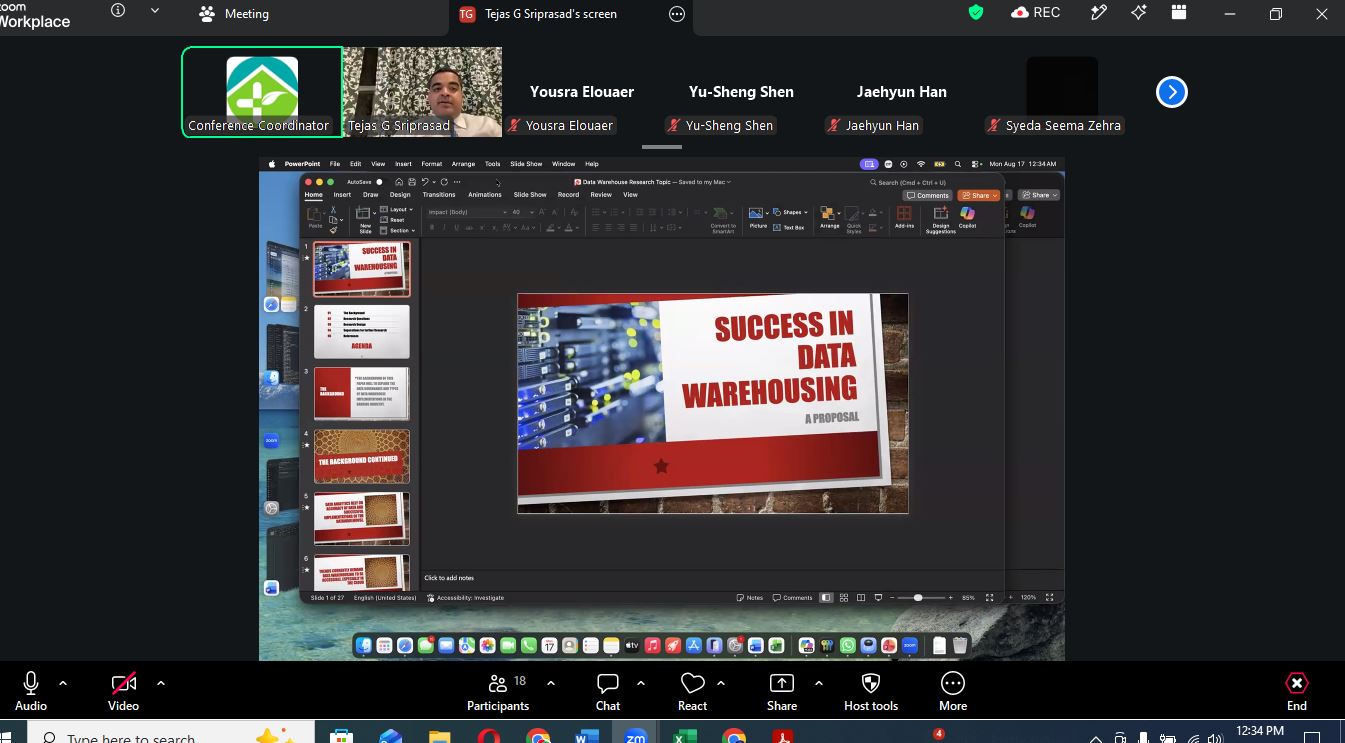Switch to slide sorter view icon
This screenshot has width=1345, height=743.
(x=845, y=598)
